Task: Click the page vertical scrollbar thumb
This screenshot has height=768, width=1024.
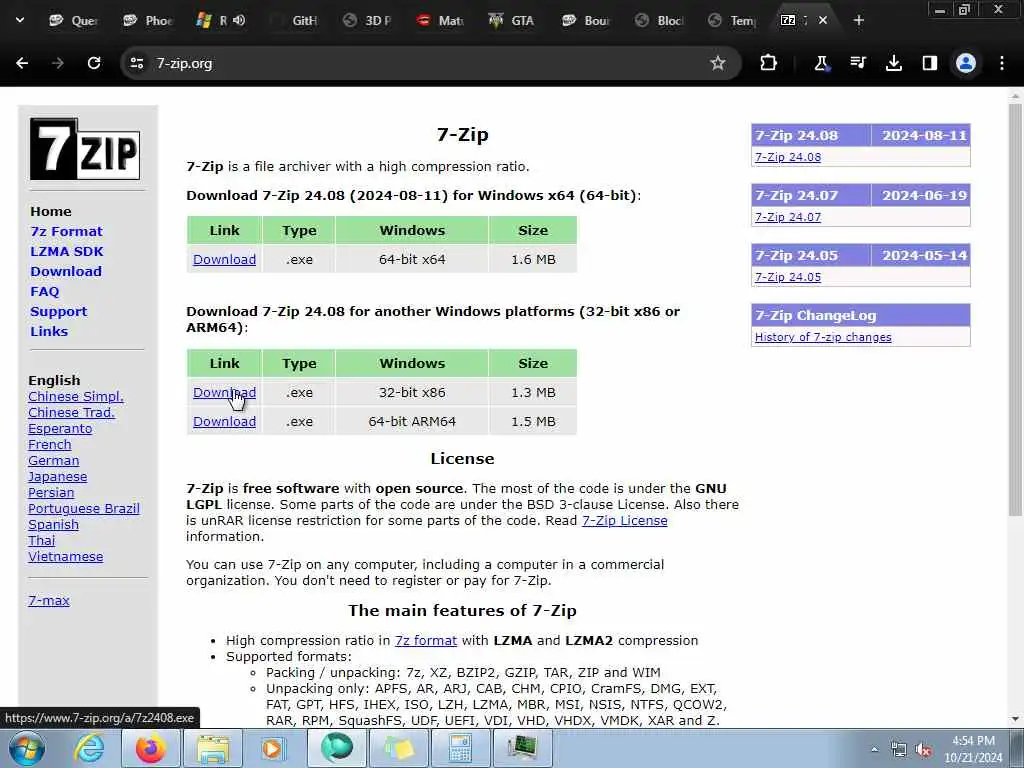Action: point(1015,310)
